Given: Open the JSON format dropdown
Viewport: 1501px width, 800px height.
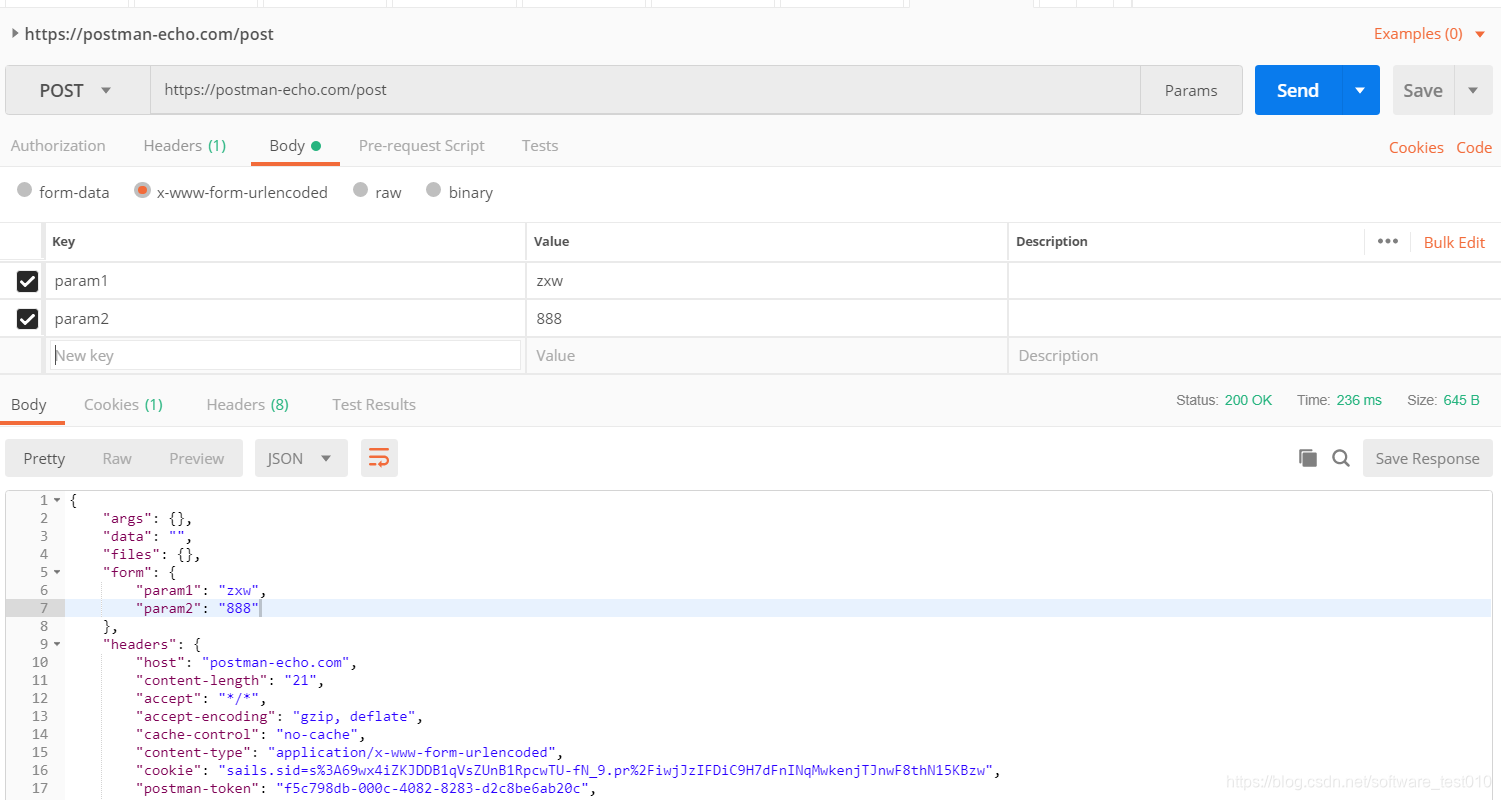Looking at the screenshot, I should (x=301, y=458).
